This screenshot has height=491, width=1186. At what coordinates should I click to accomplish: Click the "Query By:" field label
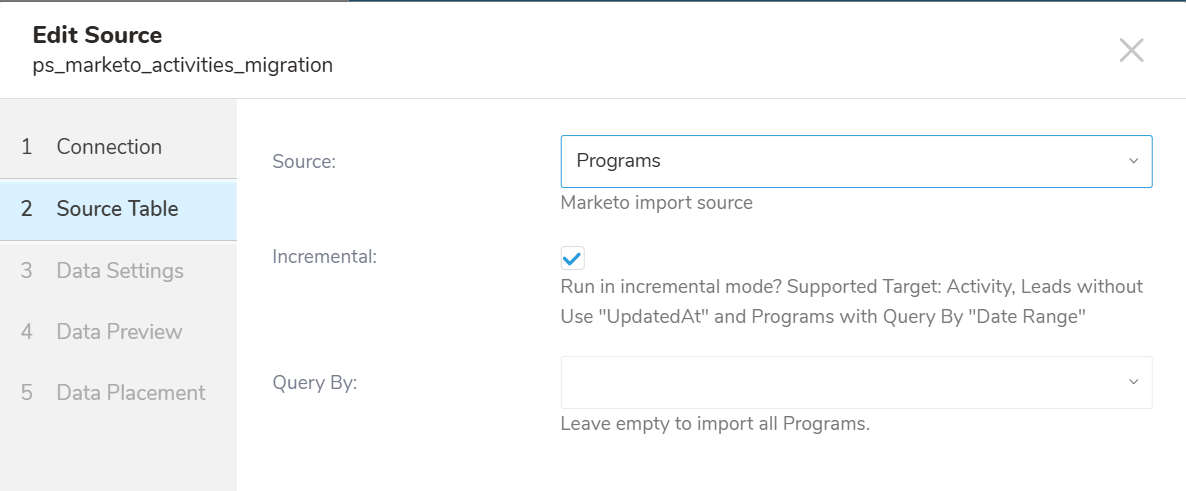coord(314,382)
